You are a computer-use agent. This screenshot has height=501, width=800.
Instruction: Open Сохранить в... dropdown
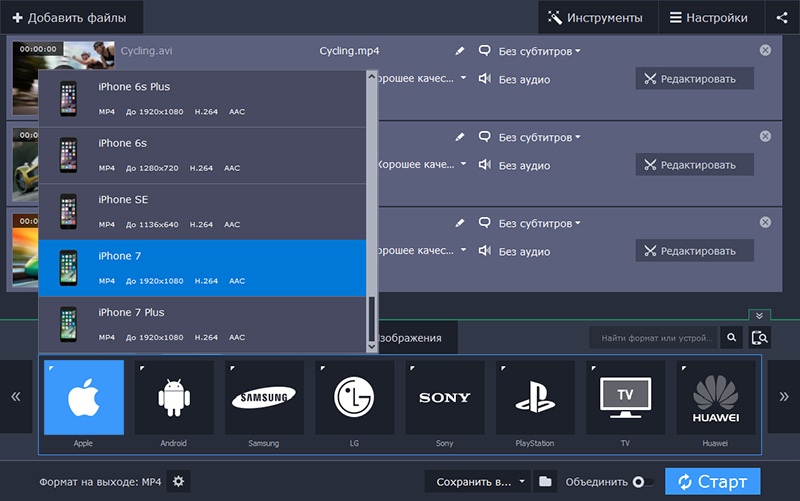coord(478,482)
